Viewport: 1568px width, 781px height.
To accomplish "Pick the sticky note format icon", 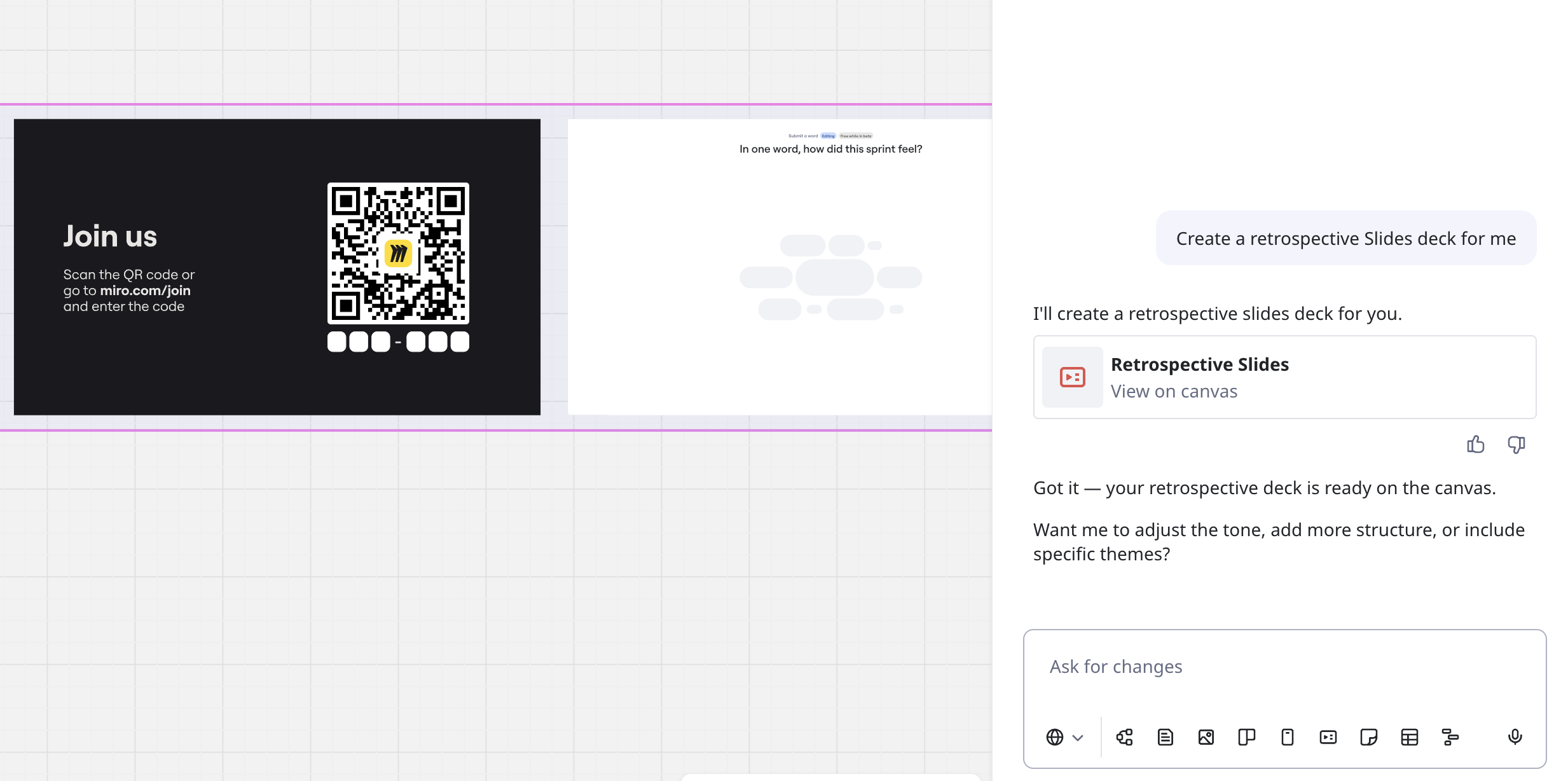I will [1368, 737].
